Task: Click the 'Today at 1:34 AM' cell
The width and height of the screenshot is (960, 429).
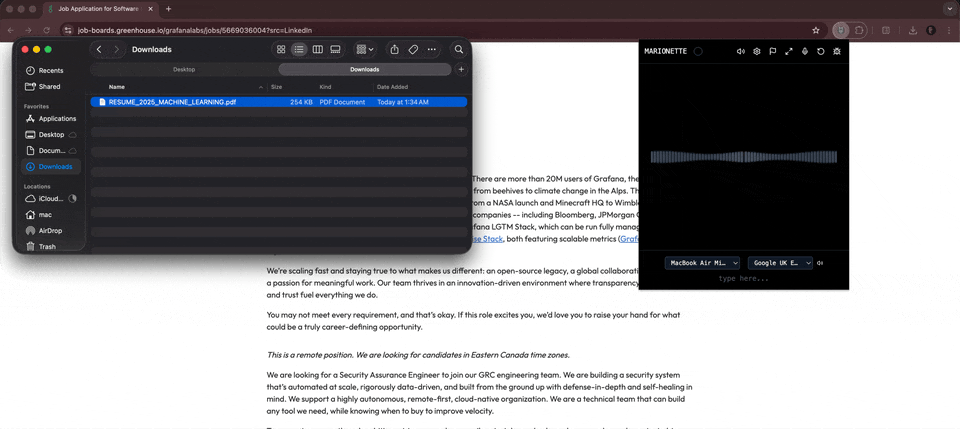Action: pyautogui.click(x=403, y=102)
